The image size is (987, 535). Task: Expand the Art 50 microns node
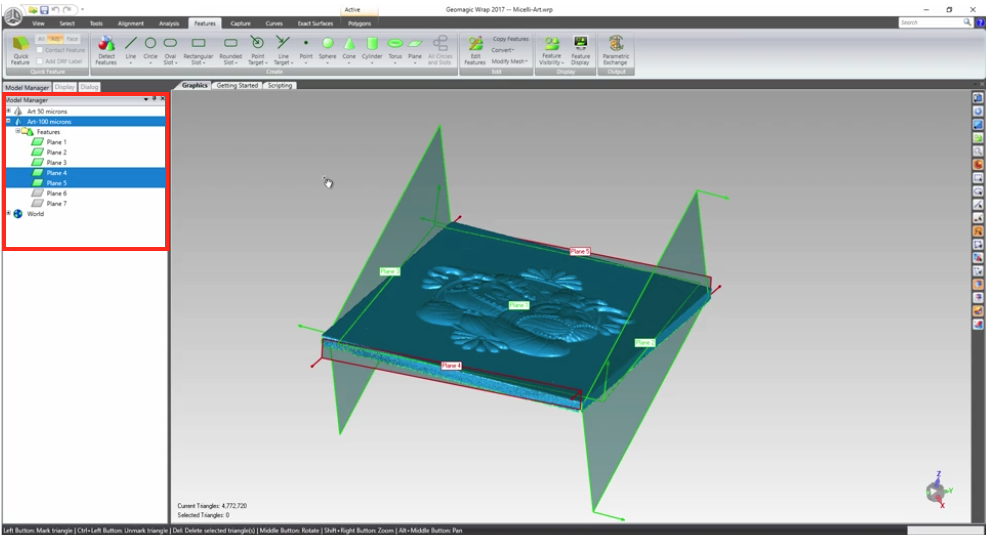pyautogui.click(x=8, y=111)
